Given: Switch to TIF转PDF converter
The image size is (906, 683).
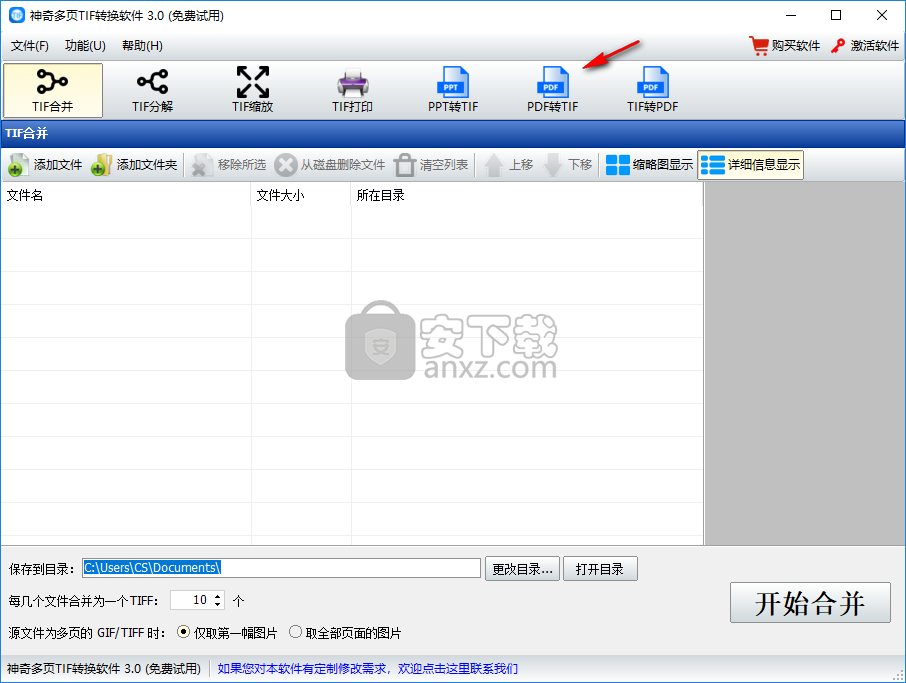Looking at the screenshot, I should tap(652, 91).
